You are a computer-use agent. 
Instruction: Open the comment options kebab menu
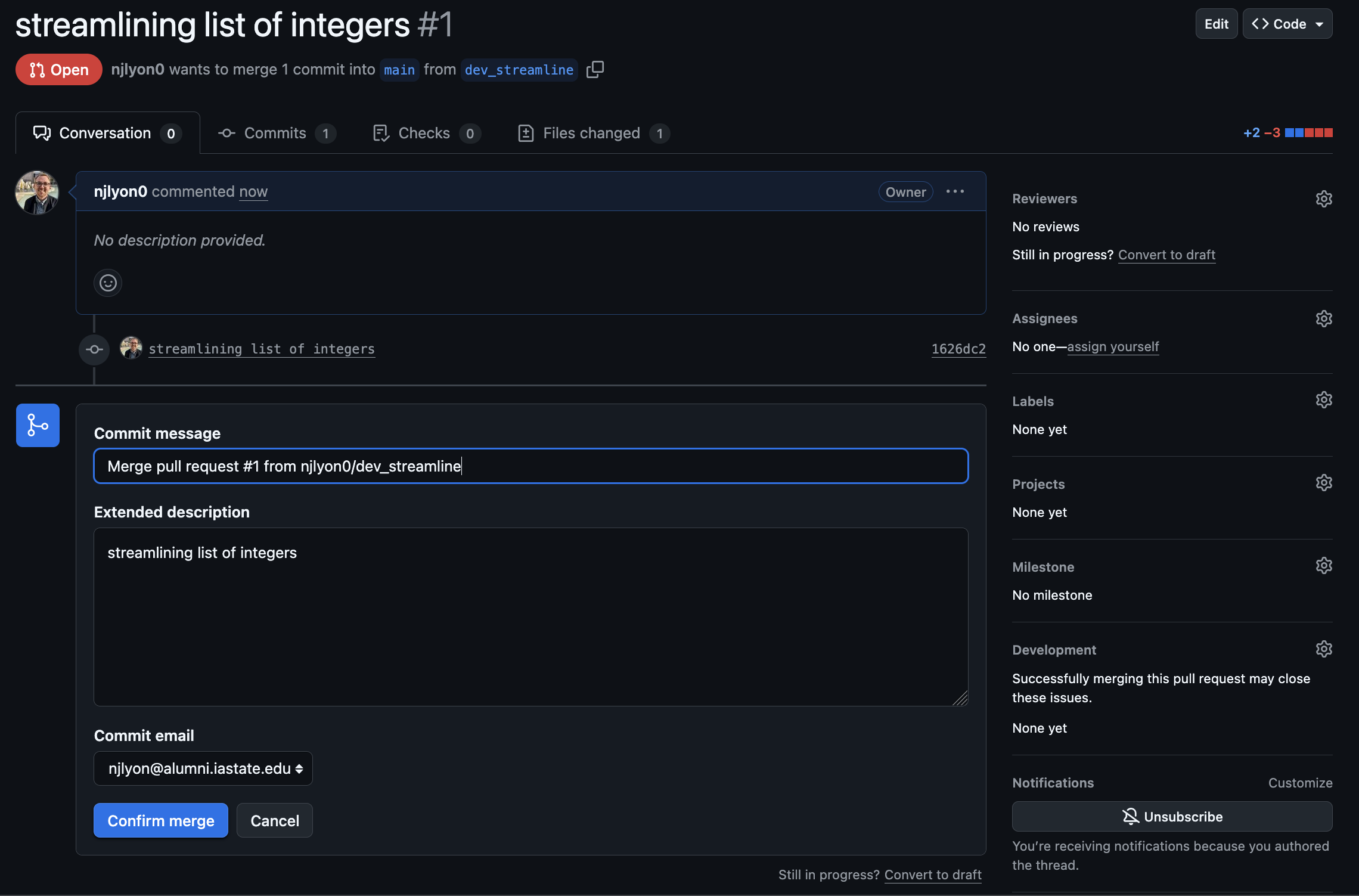(x=955, y=191)
